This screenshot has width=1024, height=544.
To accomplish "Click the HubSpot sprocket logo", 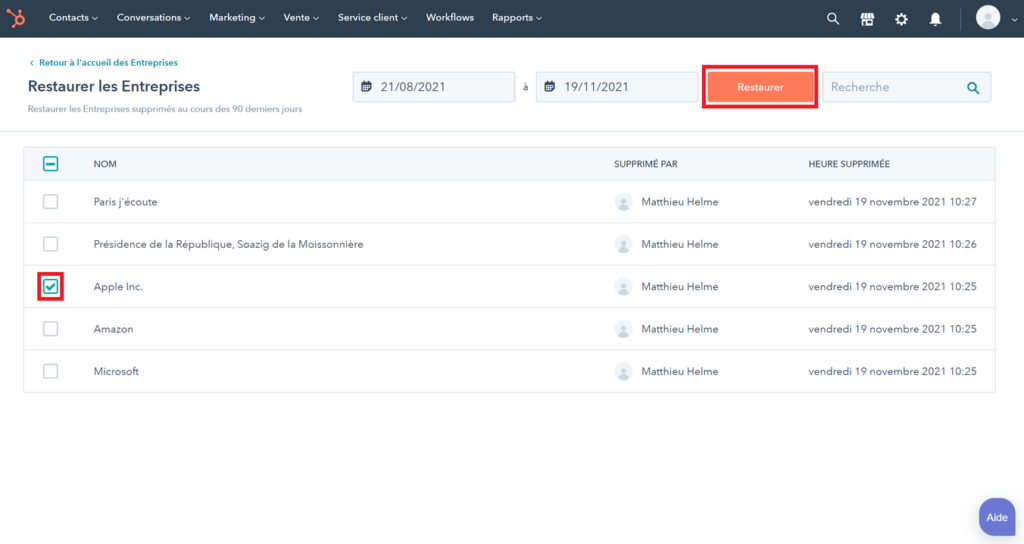I will click(16, 18).
